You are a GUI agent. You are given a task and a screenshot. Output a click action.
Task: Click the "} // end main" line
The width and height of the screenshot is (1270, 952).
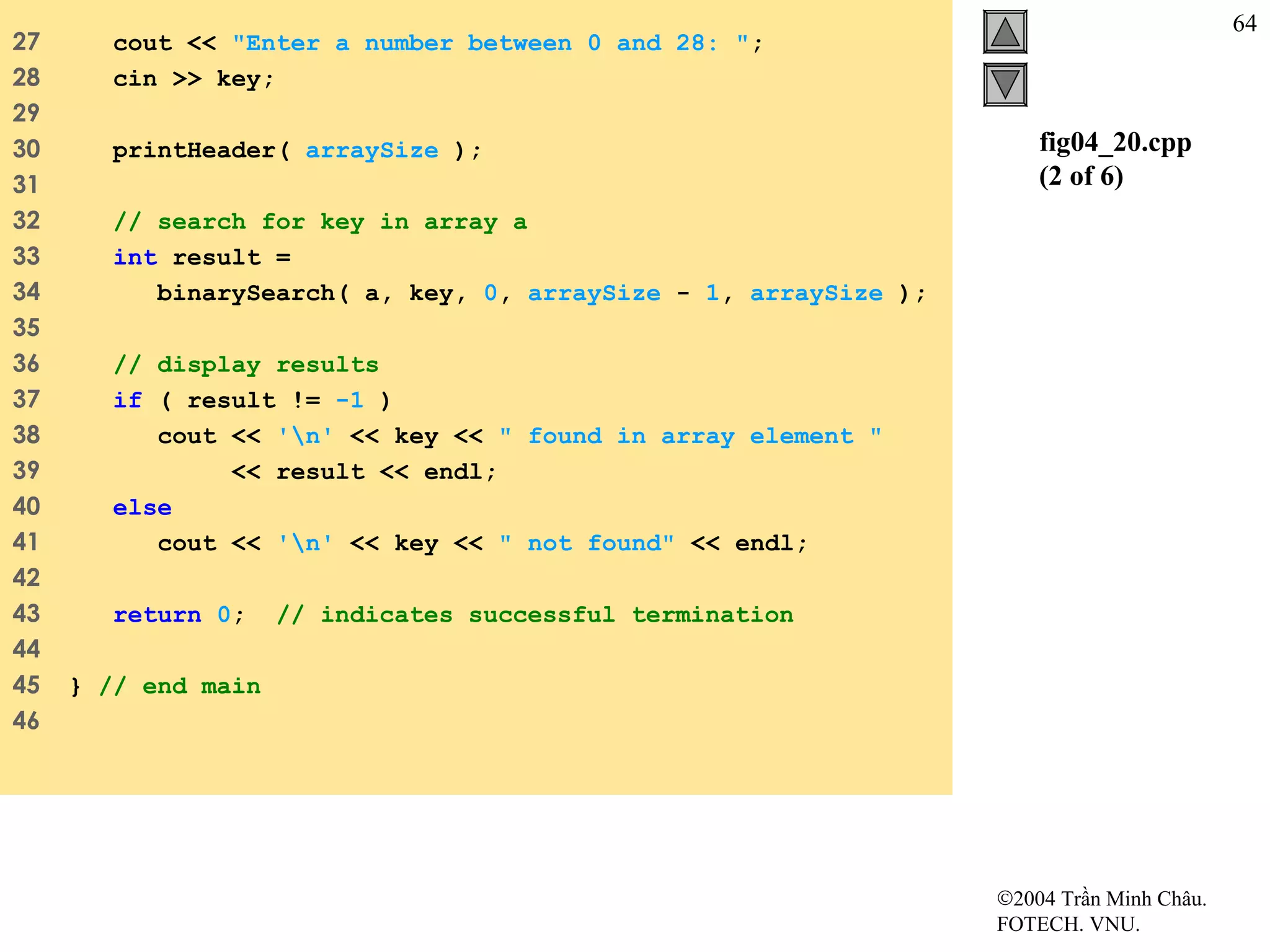[x=166, y=687]
